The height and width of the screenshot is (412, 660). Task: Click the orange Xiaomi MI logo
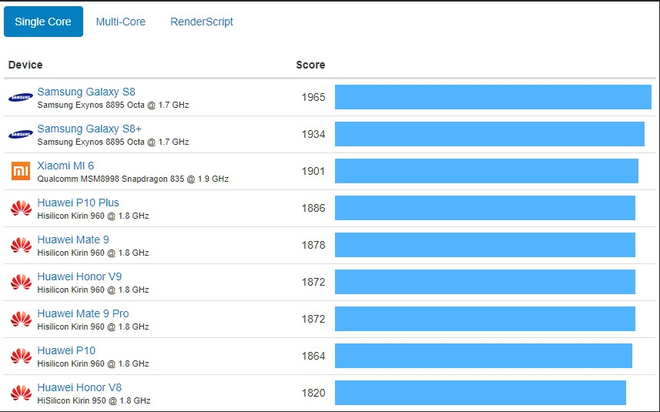20,171
